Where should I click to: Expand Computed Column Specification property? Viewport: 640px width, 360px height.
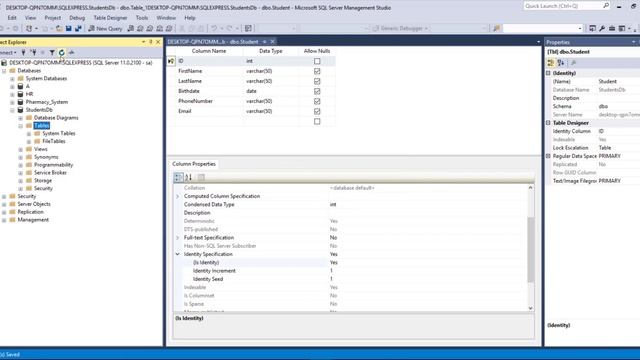pos(178,196)
